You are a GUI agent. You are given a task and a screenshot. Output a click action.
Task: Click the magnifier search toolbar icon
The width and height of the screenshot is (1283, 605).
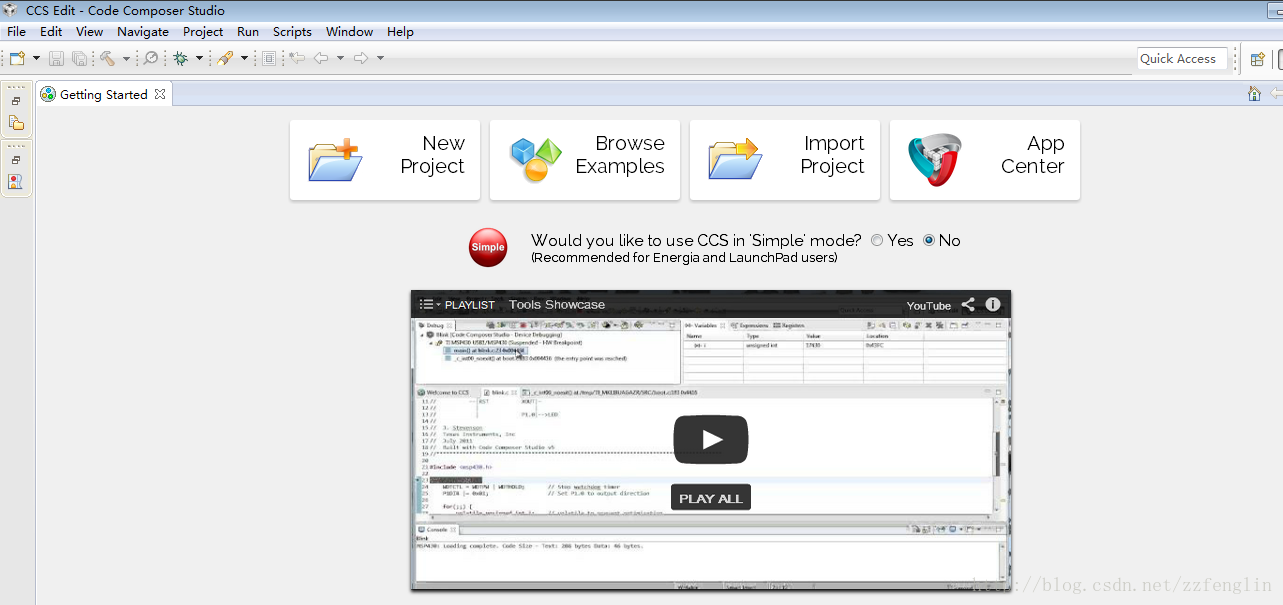tap(151, 59)
